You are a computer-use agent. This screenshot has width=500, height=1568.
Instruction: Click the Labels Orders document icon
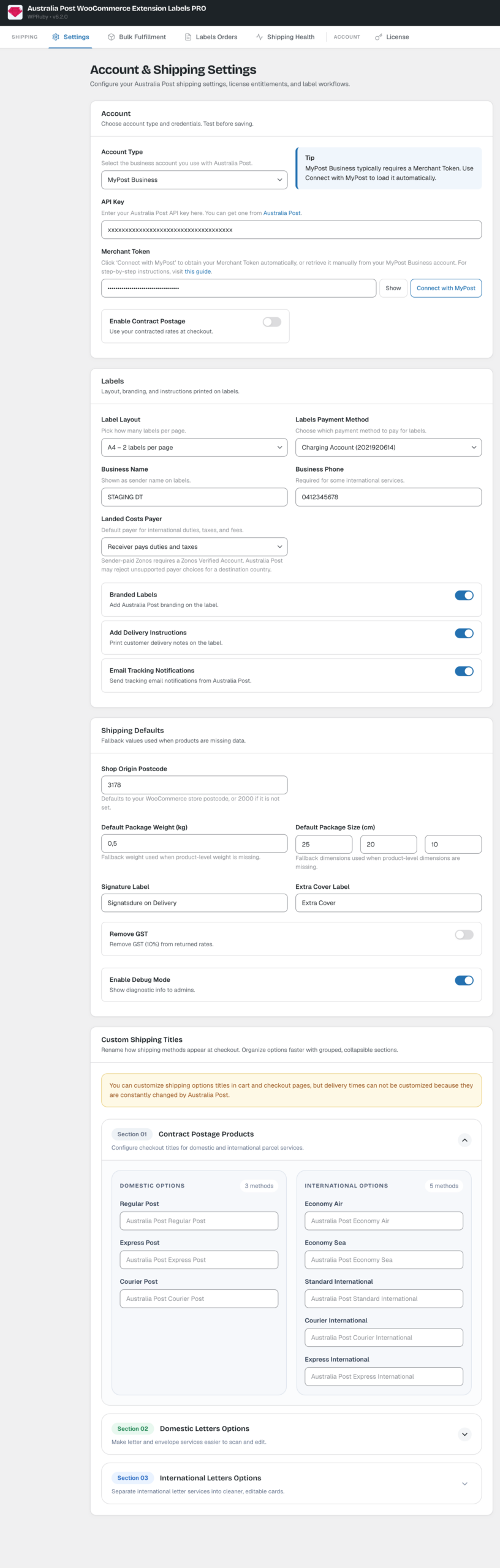pos(188,37)
